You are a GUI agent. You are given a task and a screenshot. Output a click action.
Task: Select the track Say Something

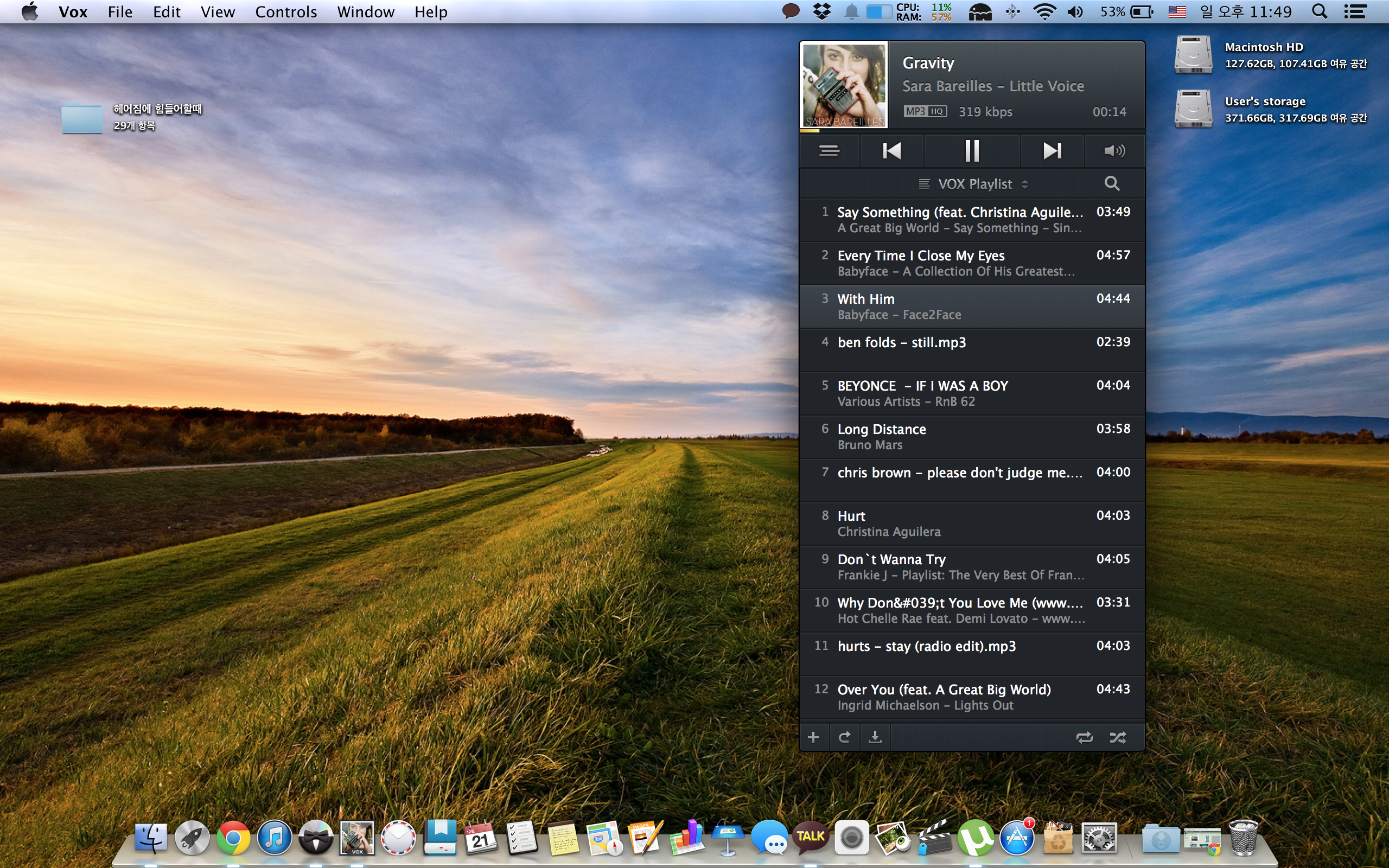click(x=972, y=220)
